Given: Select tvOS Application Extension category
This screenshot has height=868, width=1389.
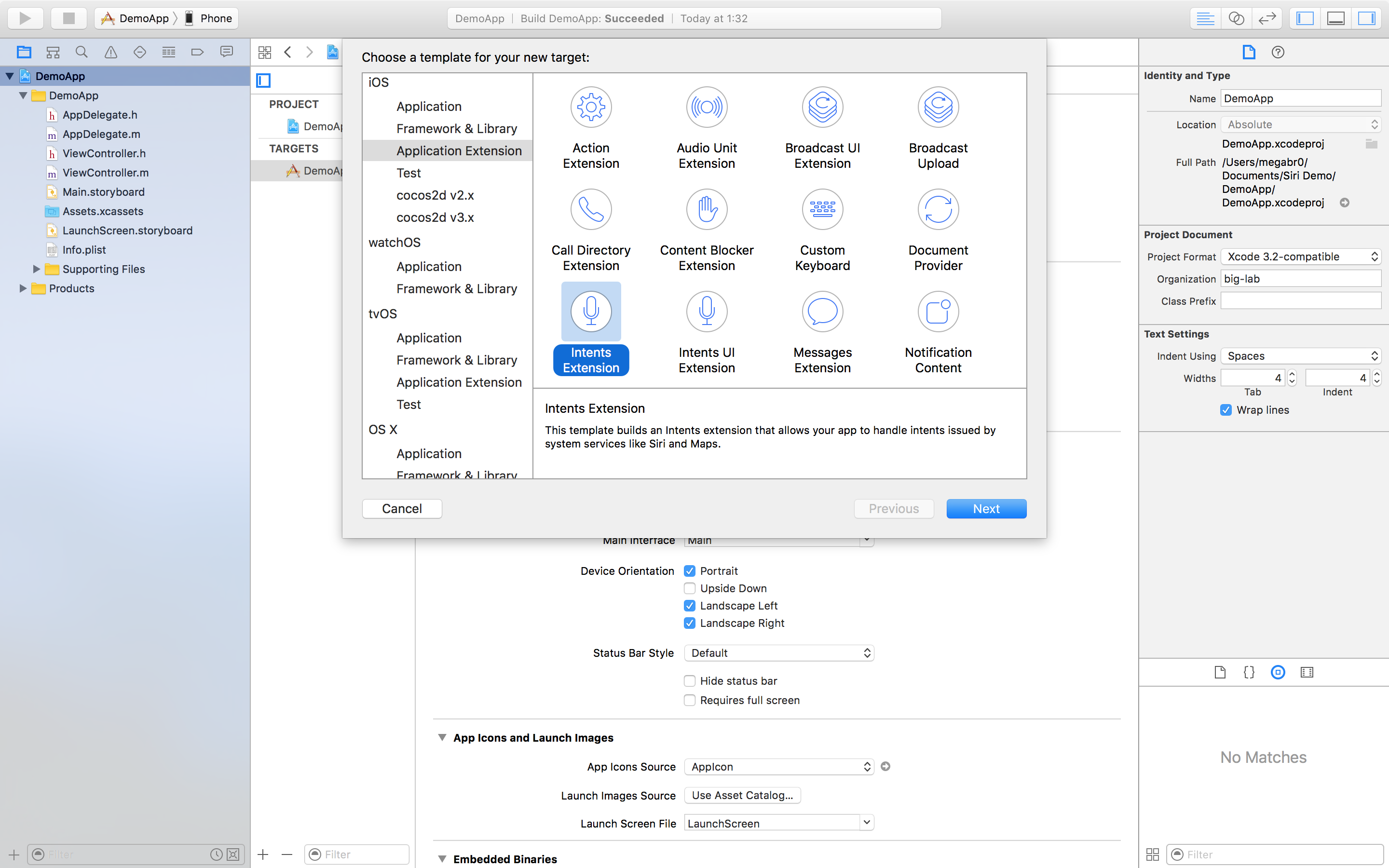Looking at the screenshot, I should click(459, 382).
